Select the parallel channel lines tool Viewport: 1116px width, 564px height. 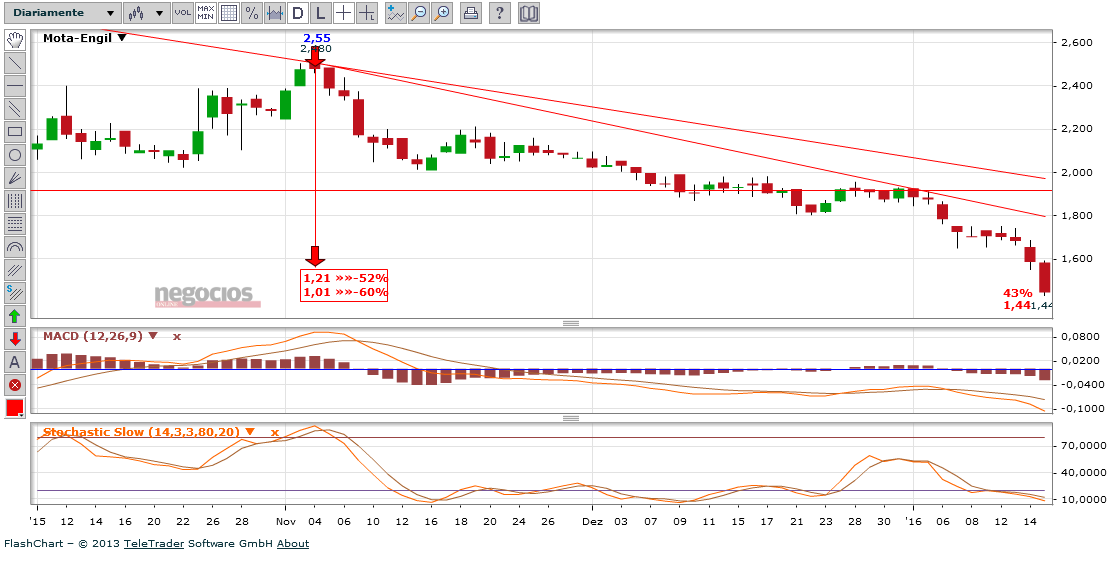(15, 109)
